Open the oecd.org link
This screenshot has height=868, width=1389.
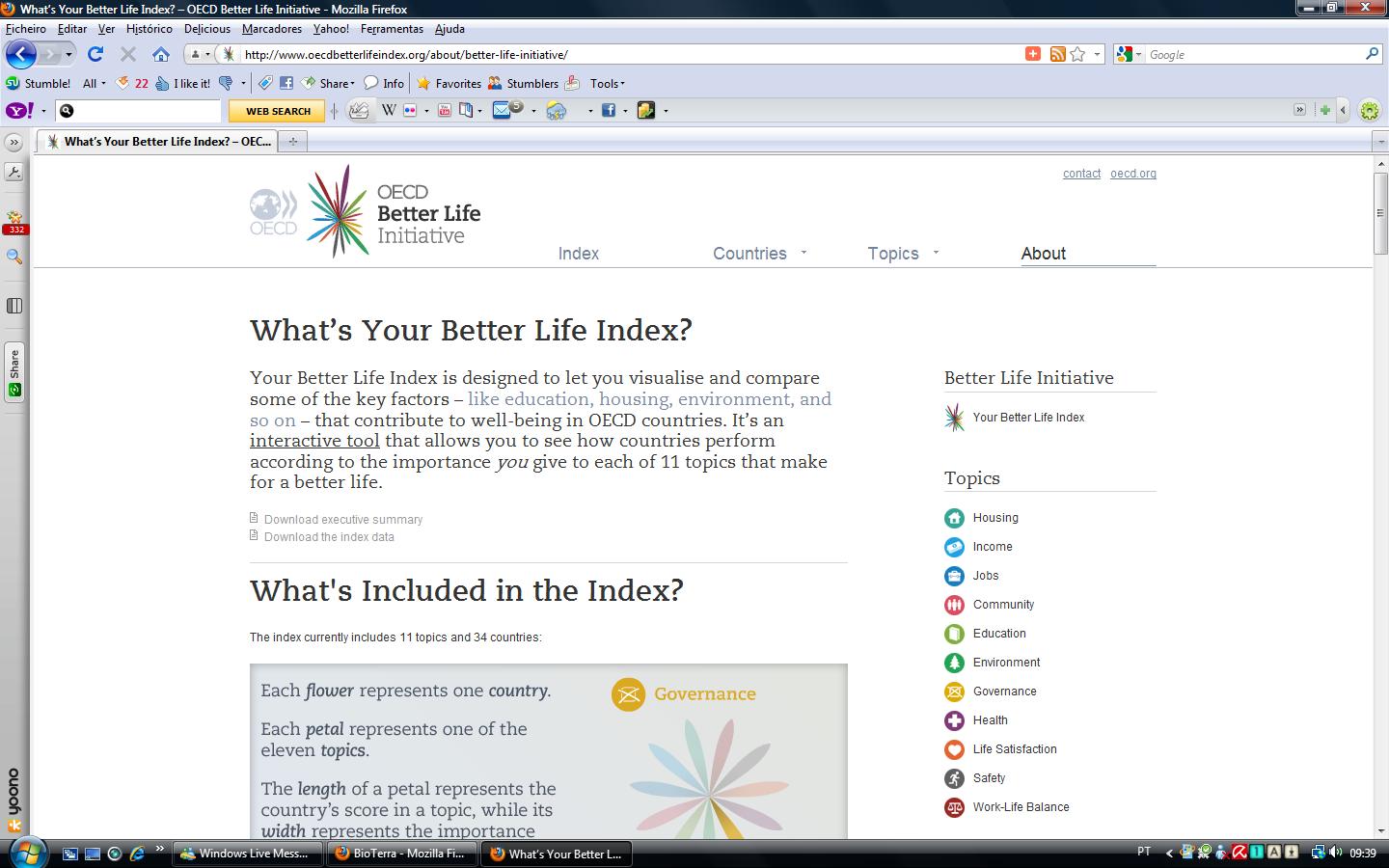pyautogui.click(x=1132, y=174)
